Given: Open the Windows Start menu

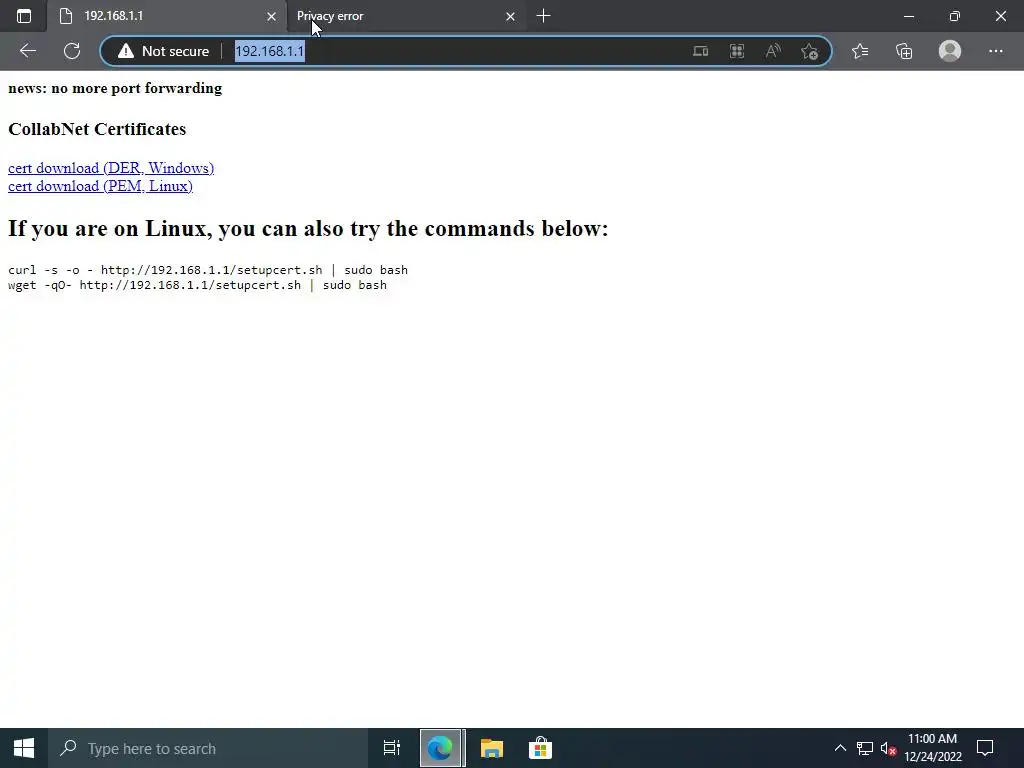Looking at the screenshot, I should pyautogui.click(x=24, y=748).
